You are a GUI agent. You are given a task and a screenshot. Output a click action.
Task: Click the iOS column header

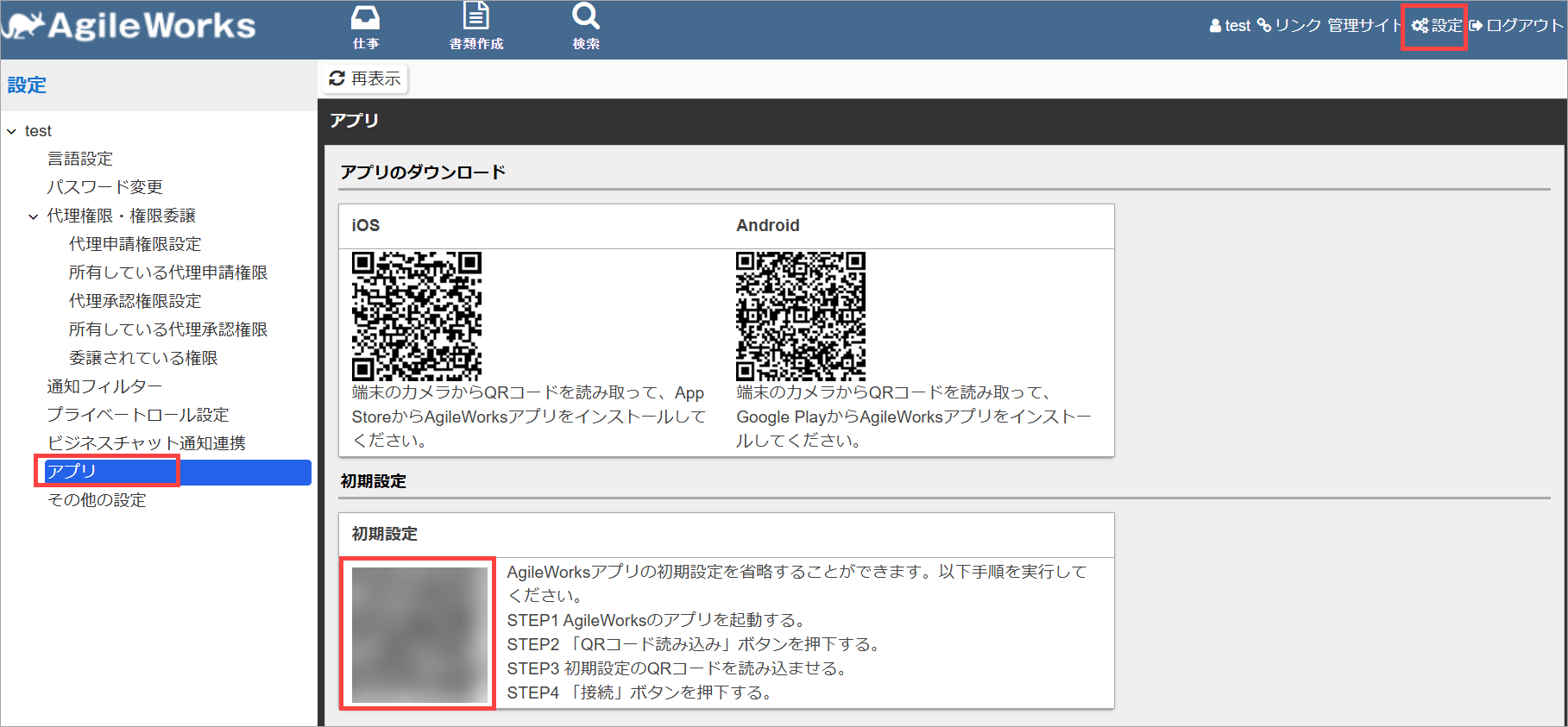tap(366, 225)
